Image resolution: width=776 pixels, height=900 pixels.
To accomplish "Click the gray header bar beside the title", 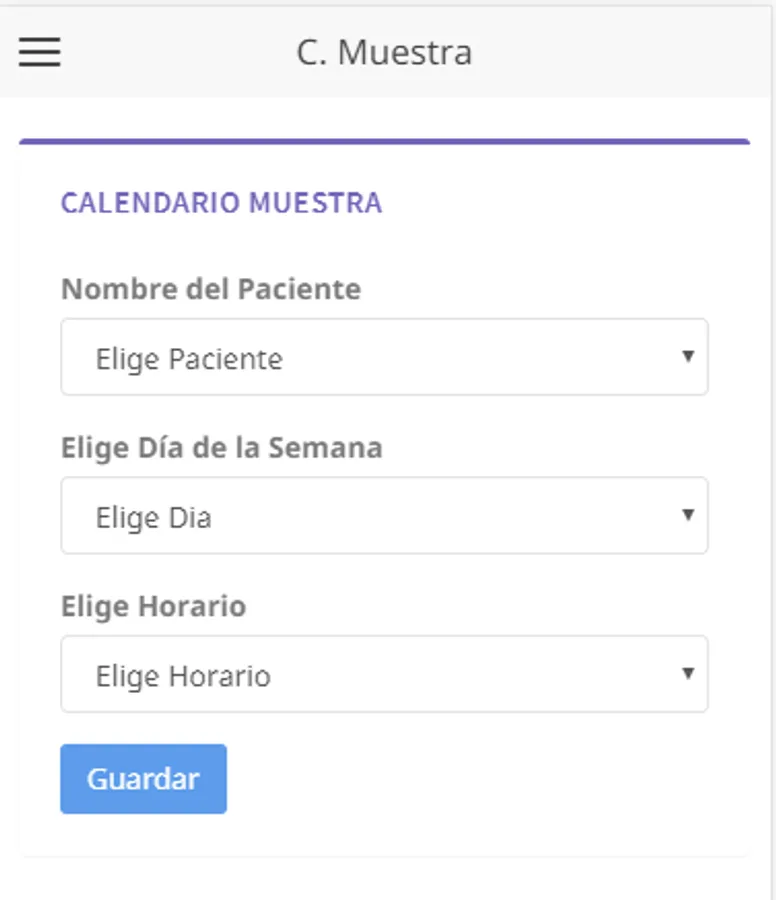I will [x=620, y=52].
